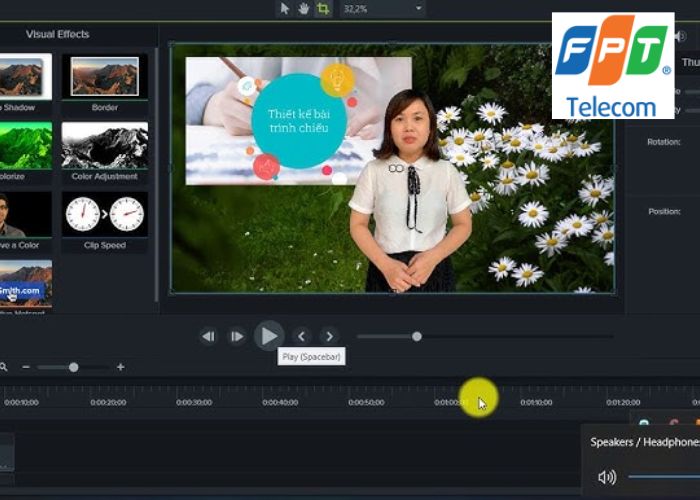Click the previous frame step button
Viewport: 700px width, 500px height.
[208, 337]
